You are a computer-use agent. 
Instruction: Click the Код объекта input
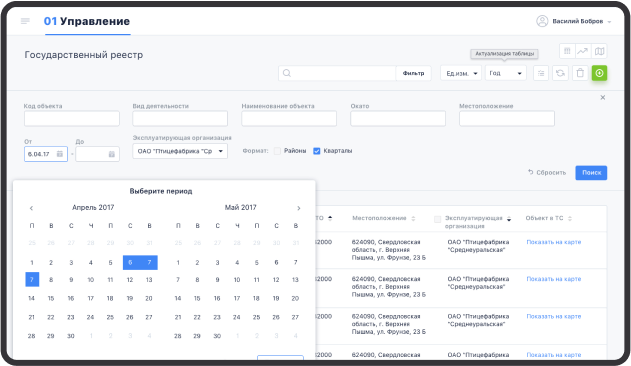(x=72, y=118)
